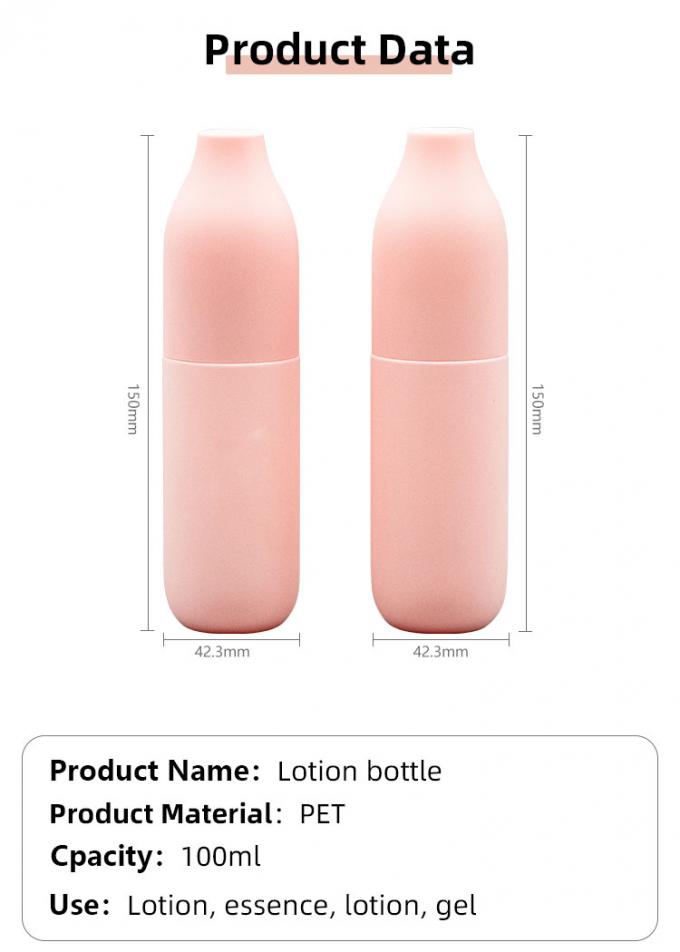
Task: Select the "100ml" capacity value
Action: (x=221, y=857)
